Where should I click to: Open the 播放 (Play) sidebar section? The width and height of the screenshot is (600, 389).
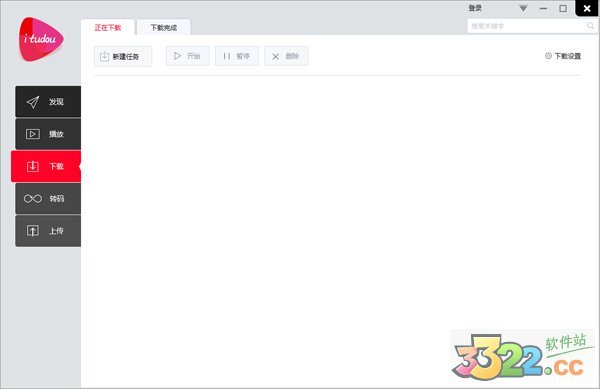click(x=48, y=134)
